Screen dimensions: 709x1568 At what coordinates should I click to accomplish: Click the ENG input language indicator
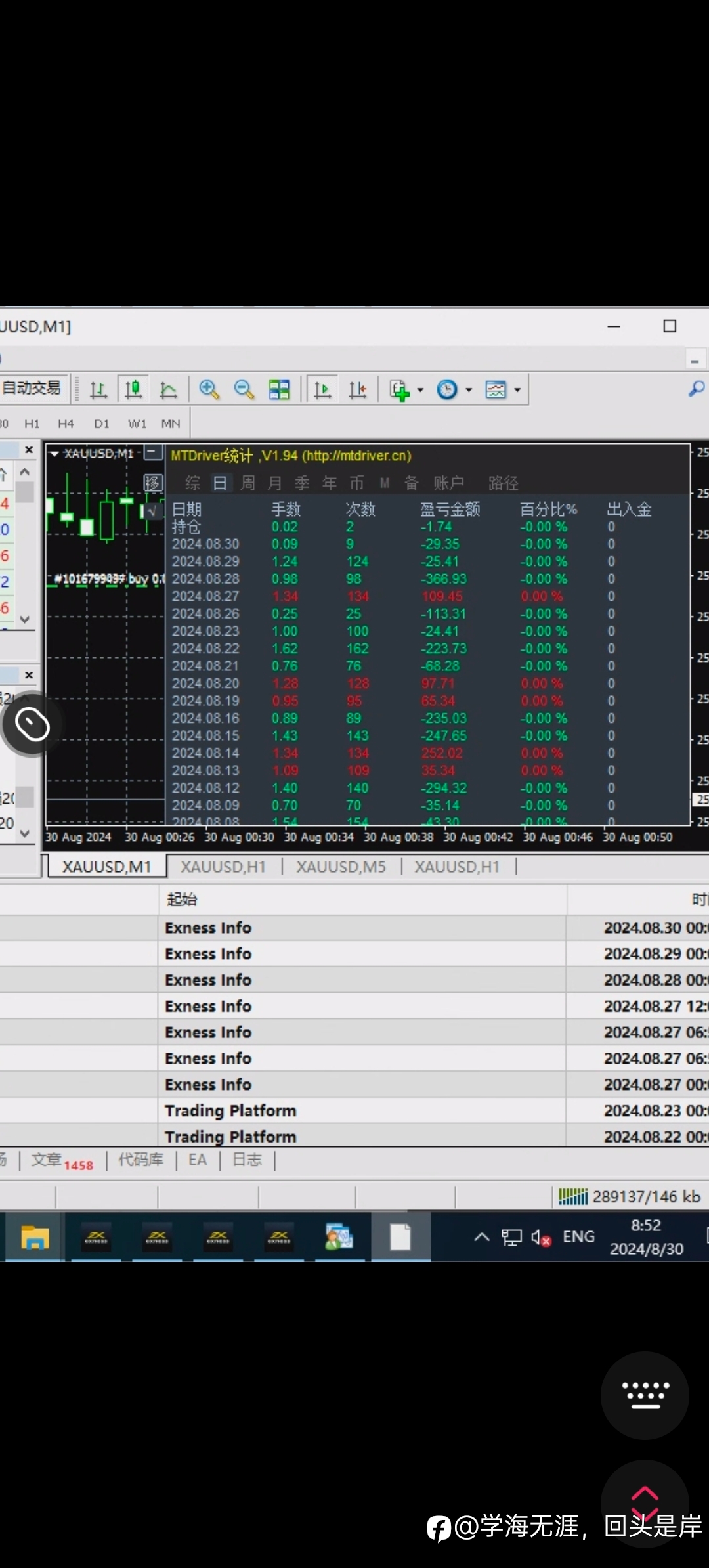pyautogui.click(x=578, y=1237)
